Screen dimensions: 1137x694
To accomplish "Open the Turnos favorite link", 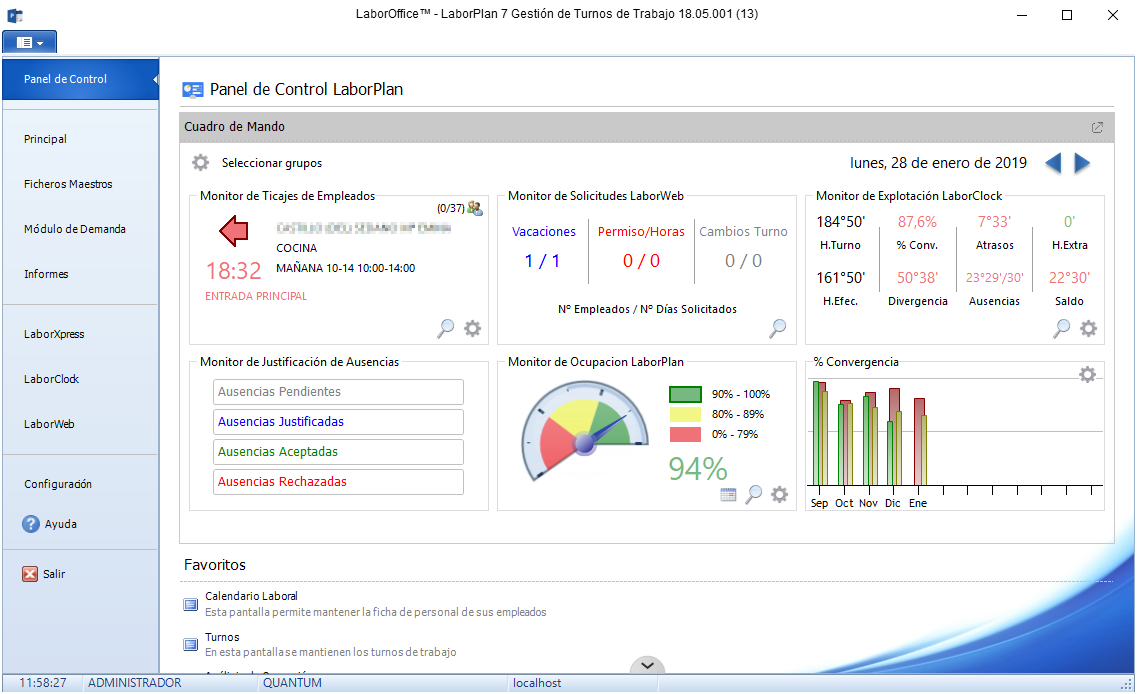I will tap(222, 637).
